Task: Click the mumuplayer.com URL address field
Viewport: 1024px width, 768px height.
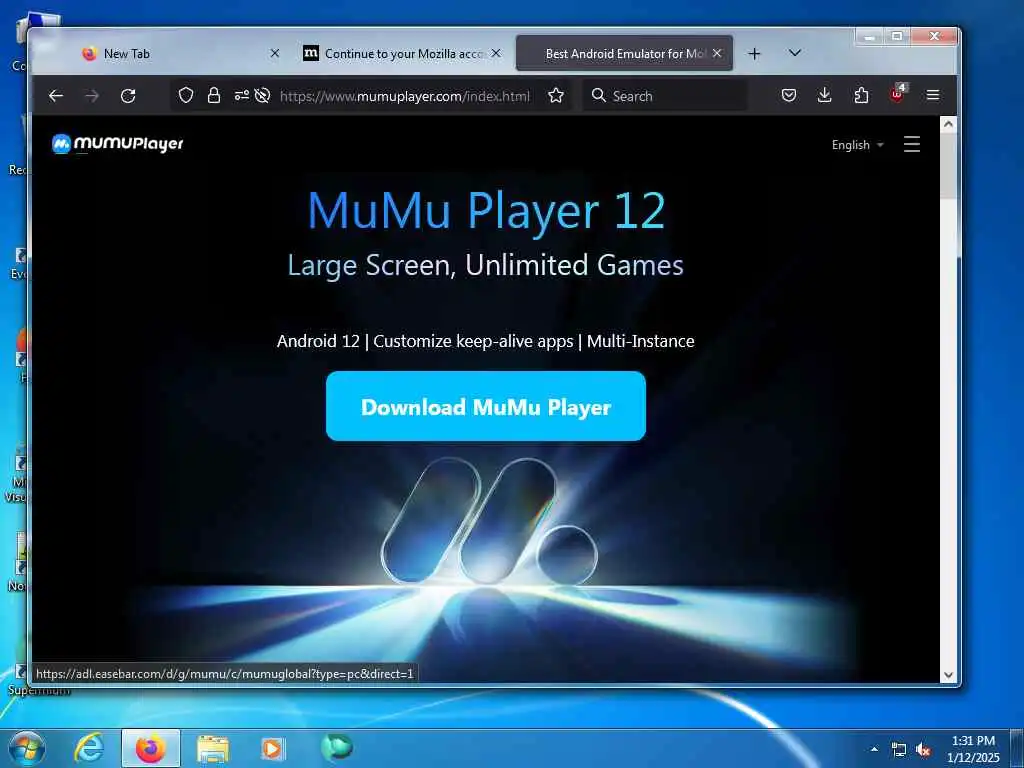Action: 404,96
